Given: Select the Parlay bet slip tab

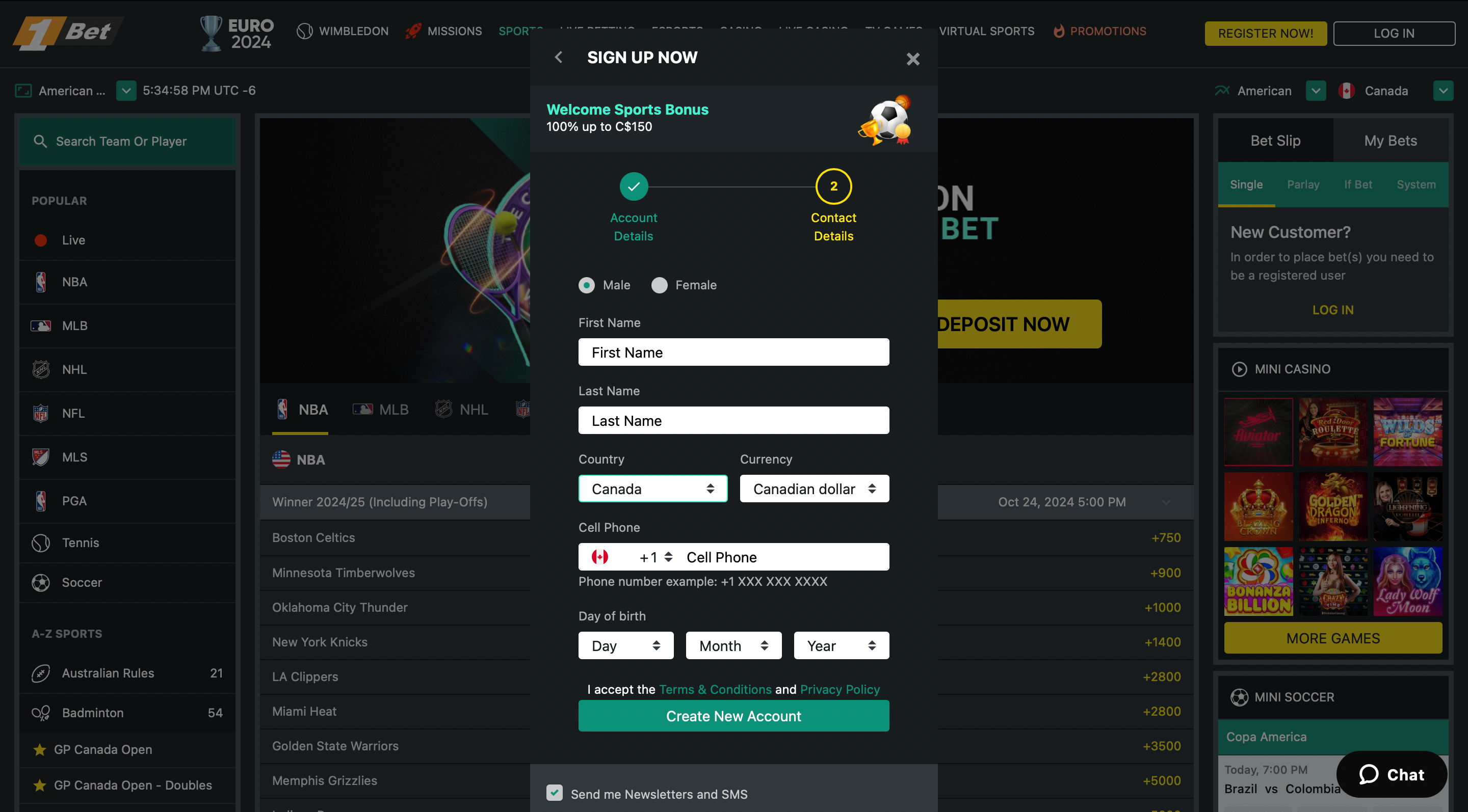Looking at the screenshot, I should coord(1303,184).
